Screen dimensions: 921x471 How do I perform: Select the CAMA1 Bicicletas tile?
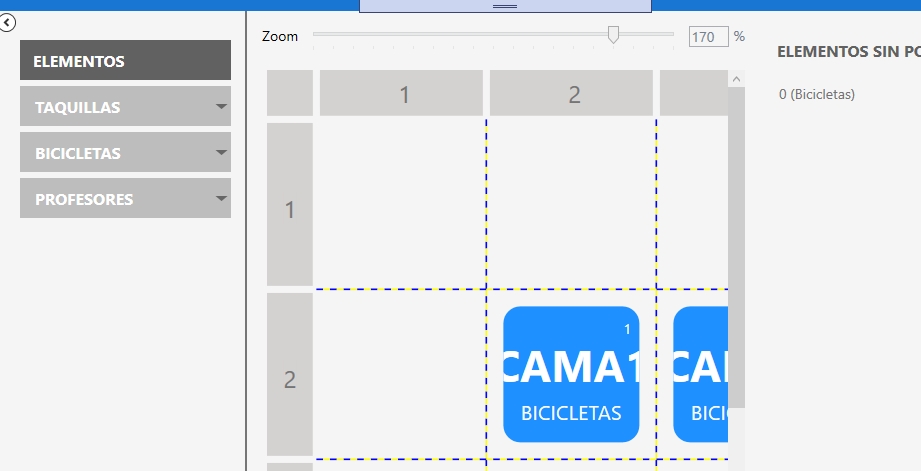pos(571,374)
